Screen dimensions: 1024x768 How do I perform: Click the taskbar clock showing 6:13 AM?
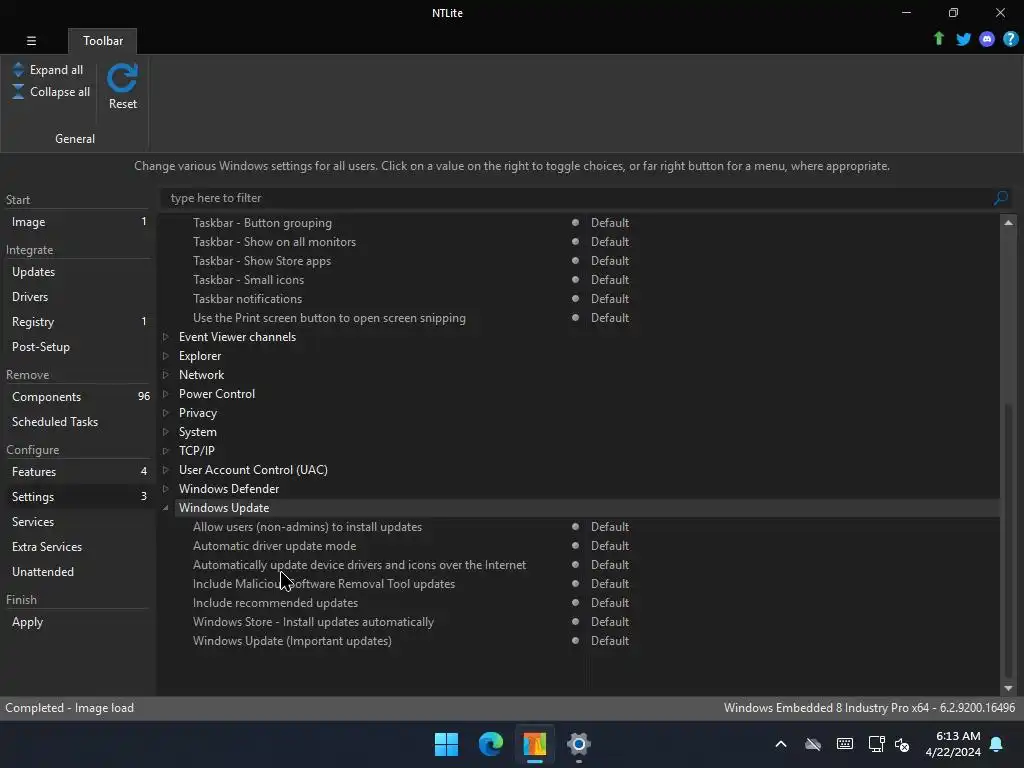[953, 744]
